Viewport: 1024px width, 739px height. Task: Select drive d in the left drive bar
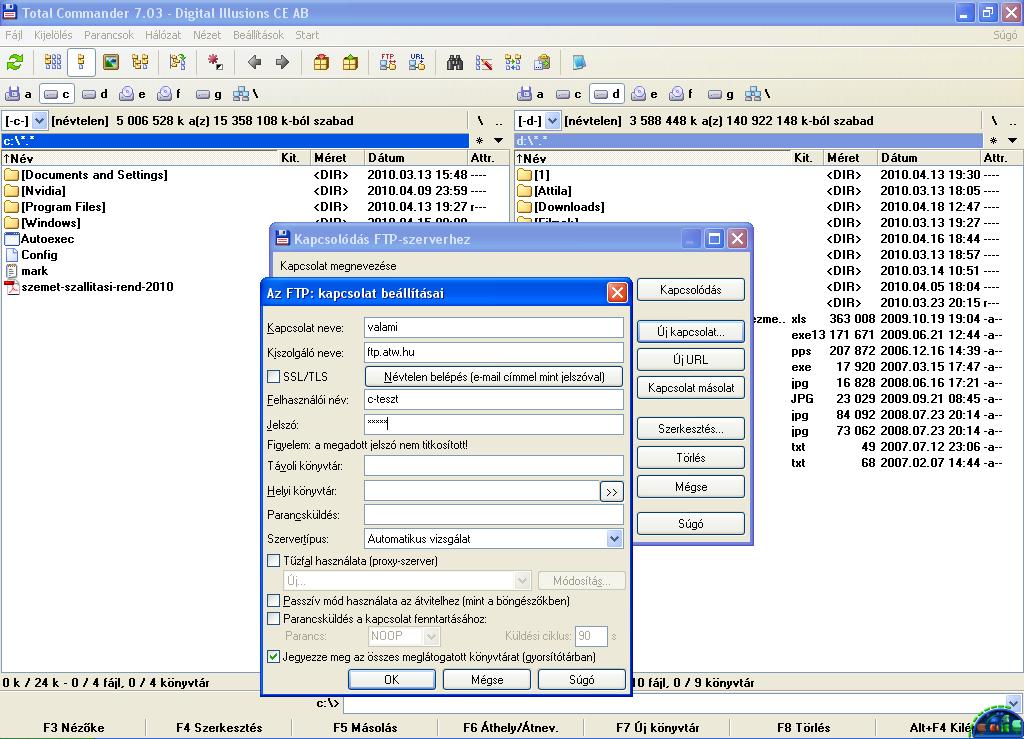pyautogui.click(x=95, y=94)
